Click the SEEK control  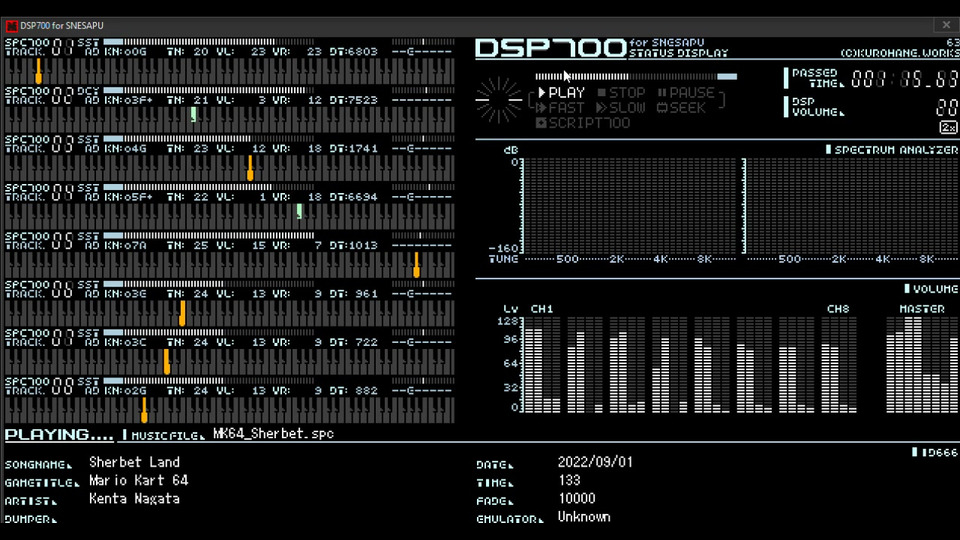coord(681,108)
